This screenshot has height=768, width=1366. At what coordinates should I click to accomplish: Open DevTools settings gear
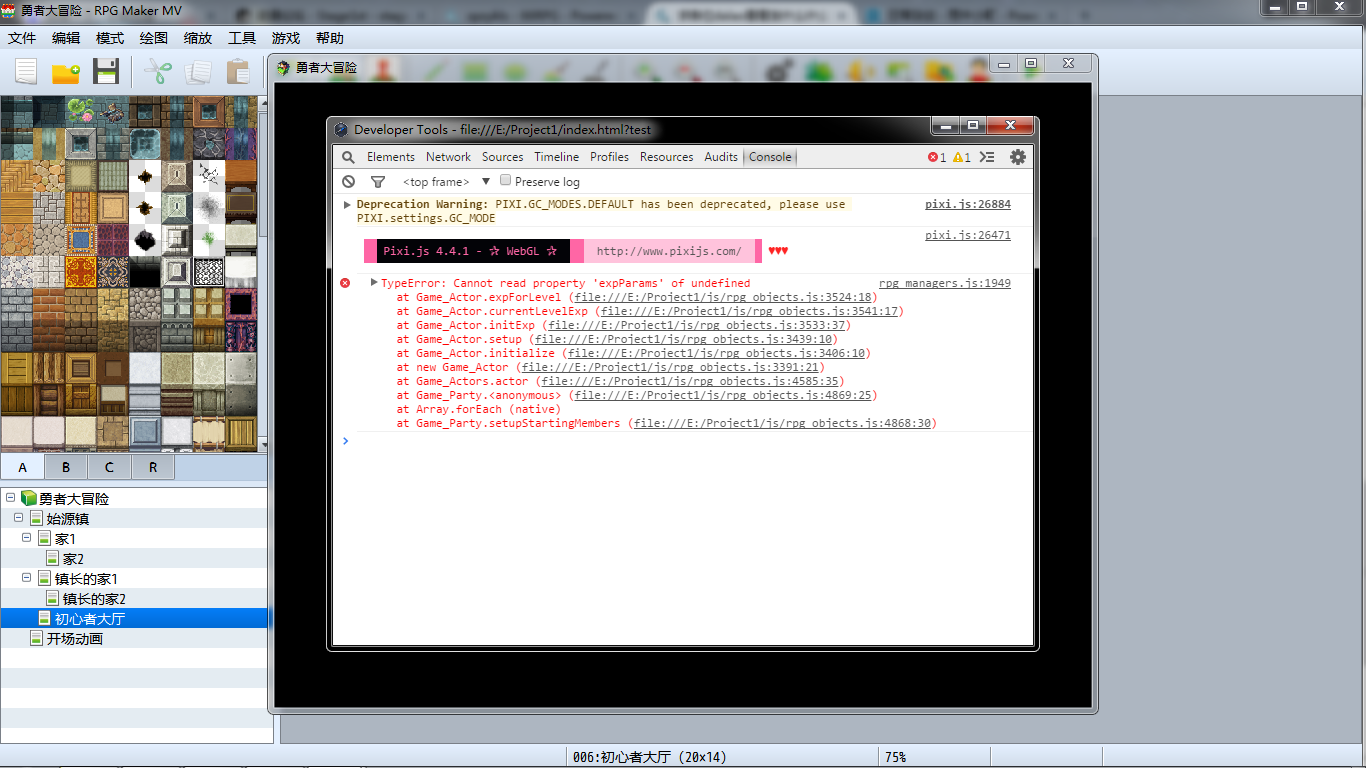tap(1018, 157)
